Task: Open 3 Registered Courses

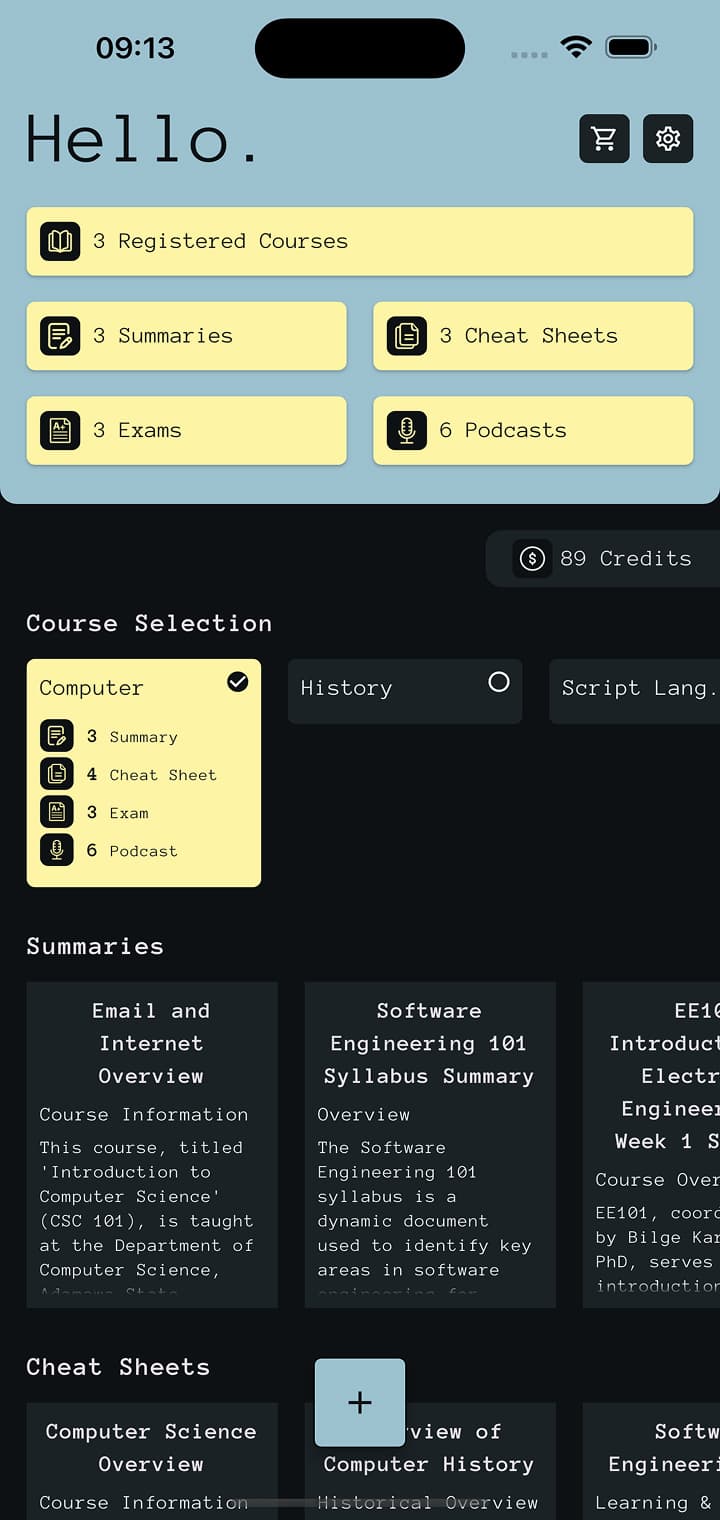Action: click(360, 241)
